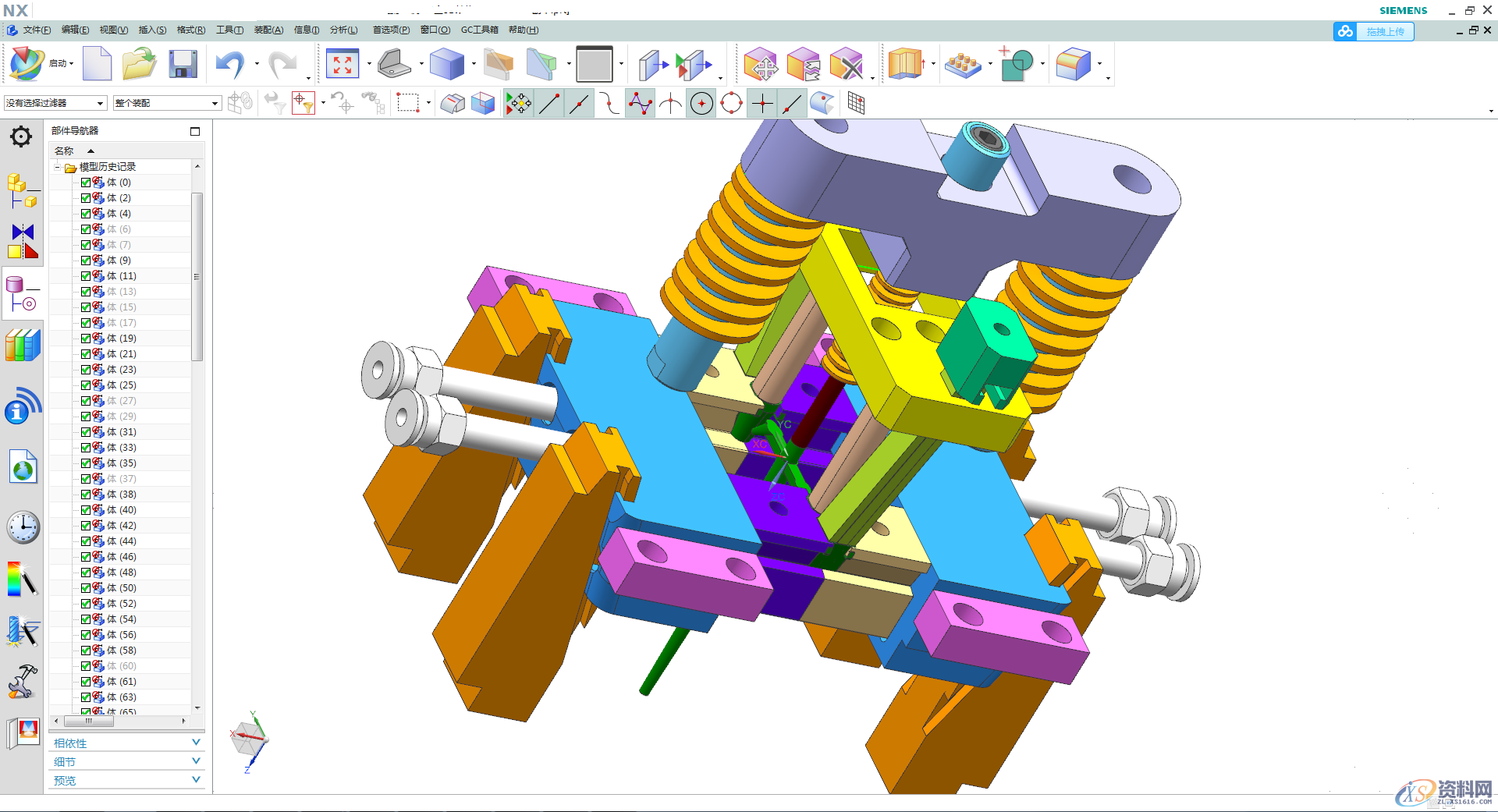Screen dimensions: 1498x812
Task: Click the 拖拽上传 upload button
Action: click(x=1374, y=31)
